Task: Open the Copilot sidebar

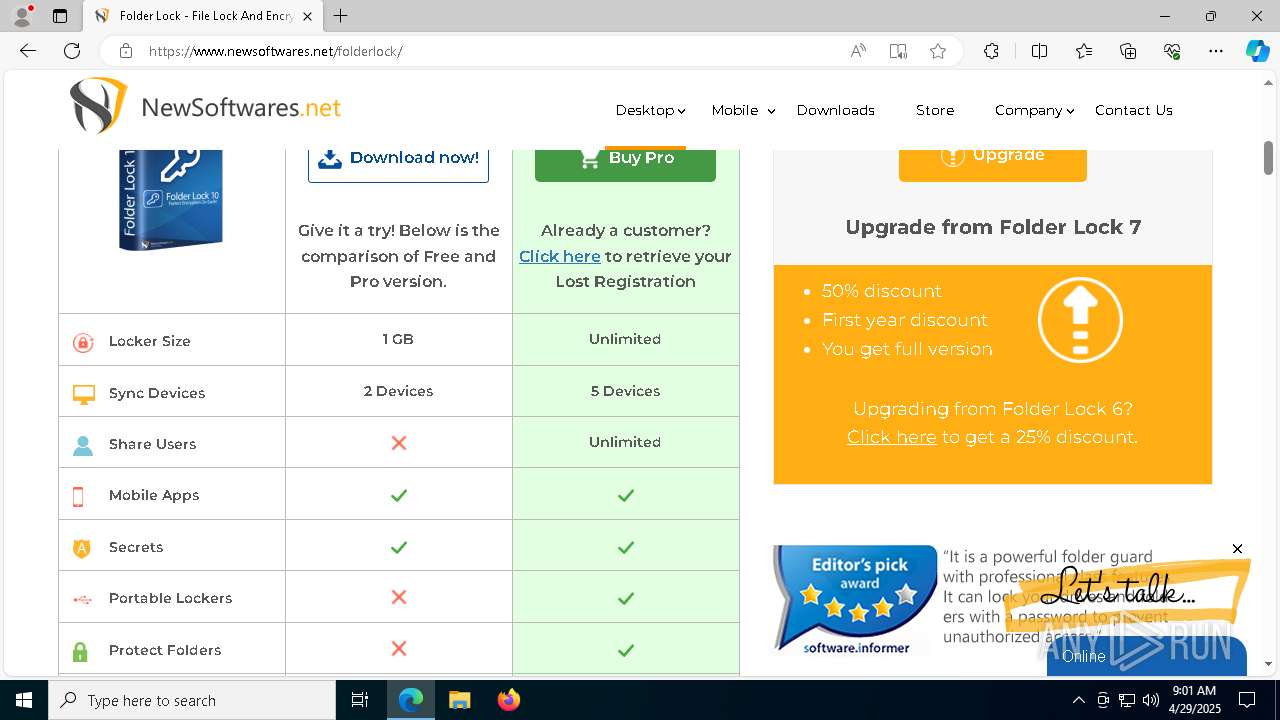Action: pos(1257,51)
